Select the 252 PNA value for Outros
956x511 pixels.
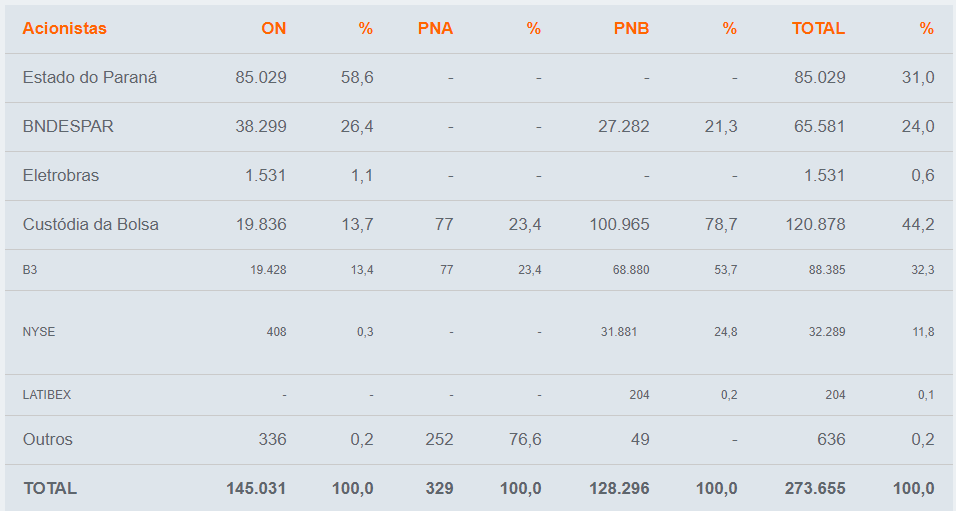[x=440, y=439]
